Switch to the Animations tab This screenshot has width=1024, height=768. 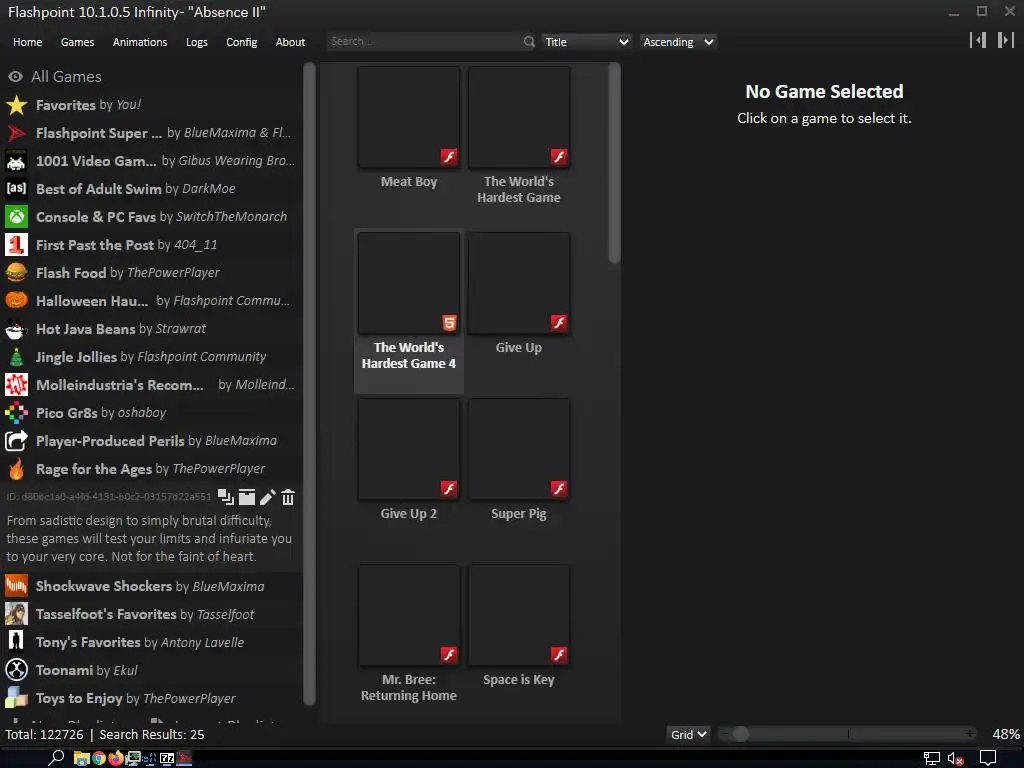[x=140, y=42]
